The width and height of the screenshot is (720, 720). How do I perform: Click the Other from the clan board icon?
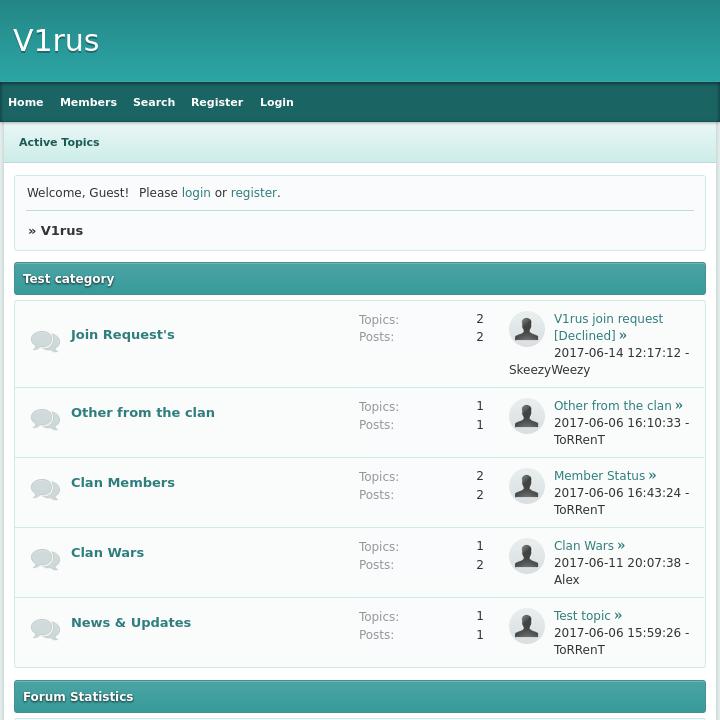point(45,419)
